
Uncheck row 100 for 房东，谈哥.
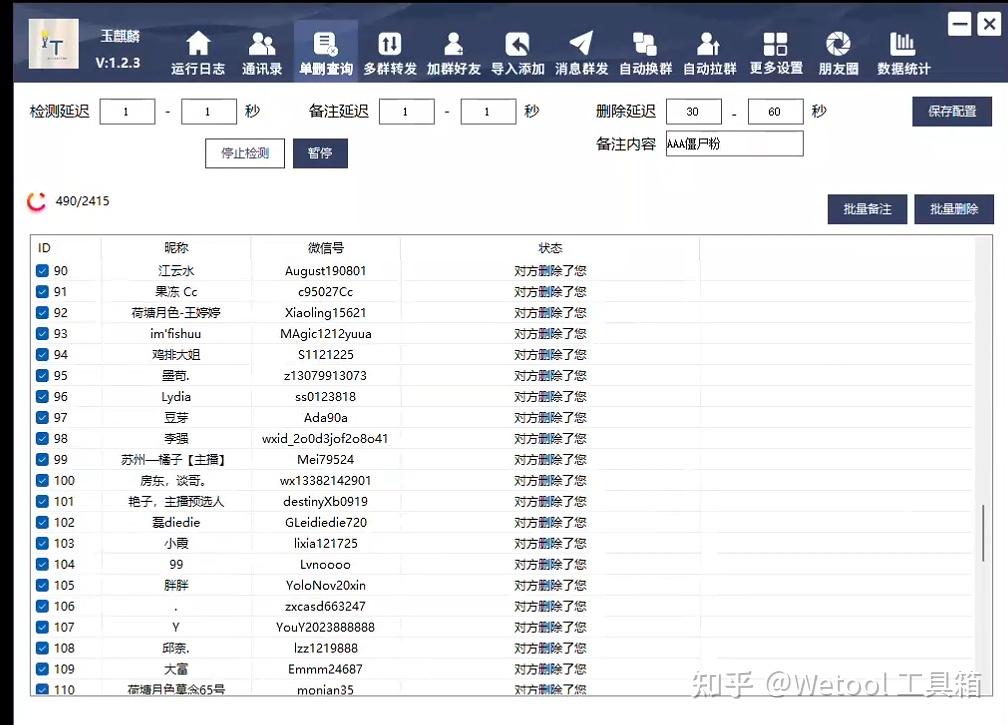42,480
